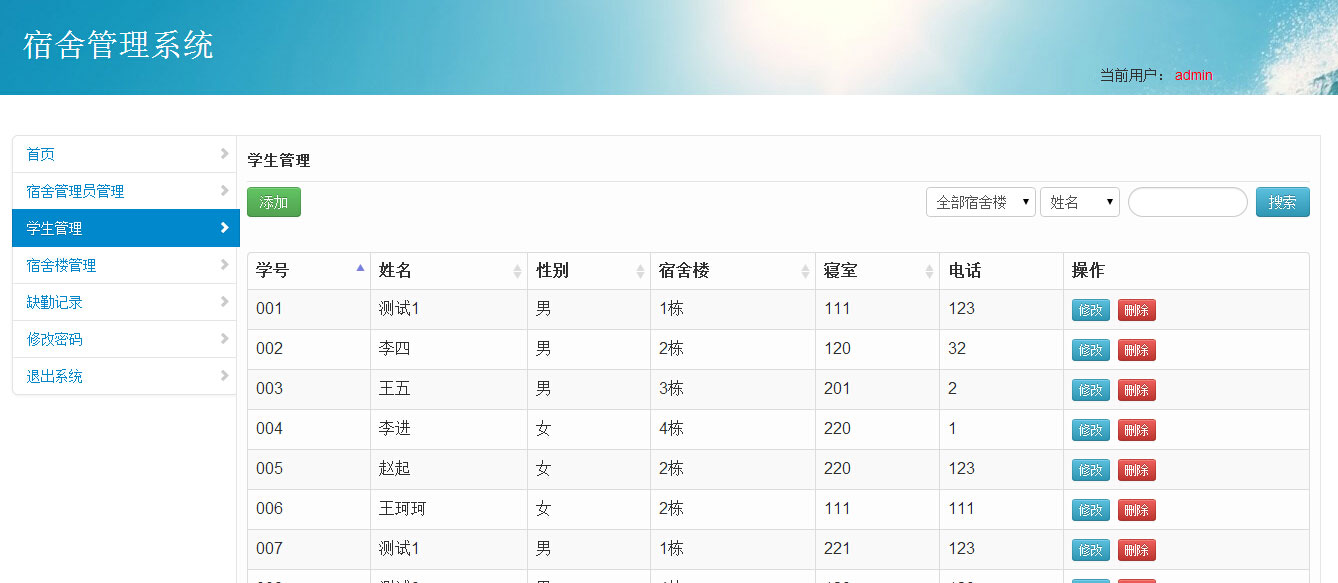
Task: Go to 修改密码 in the sidebar
Action: (56, 339)
